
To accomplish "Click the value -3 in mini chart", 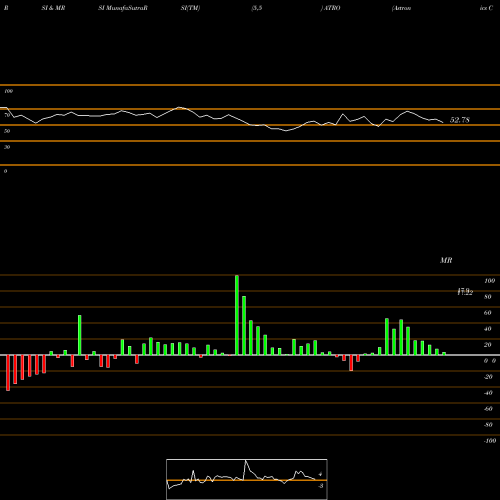I will tap(320, 486).
